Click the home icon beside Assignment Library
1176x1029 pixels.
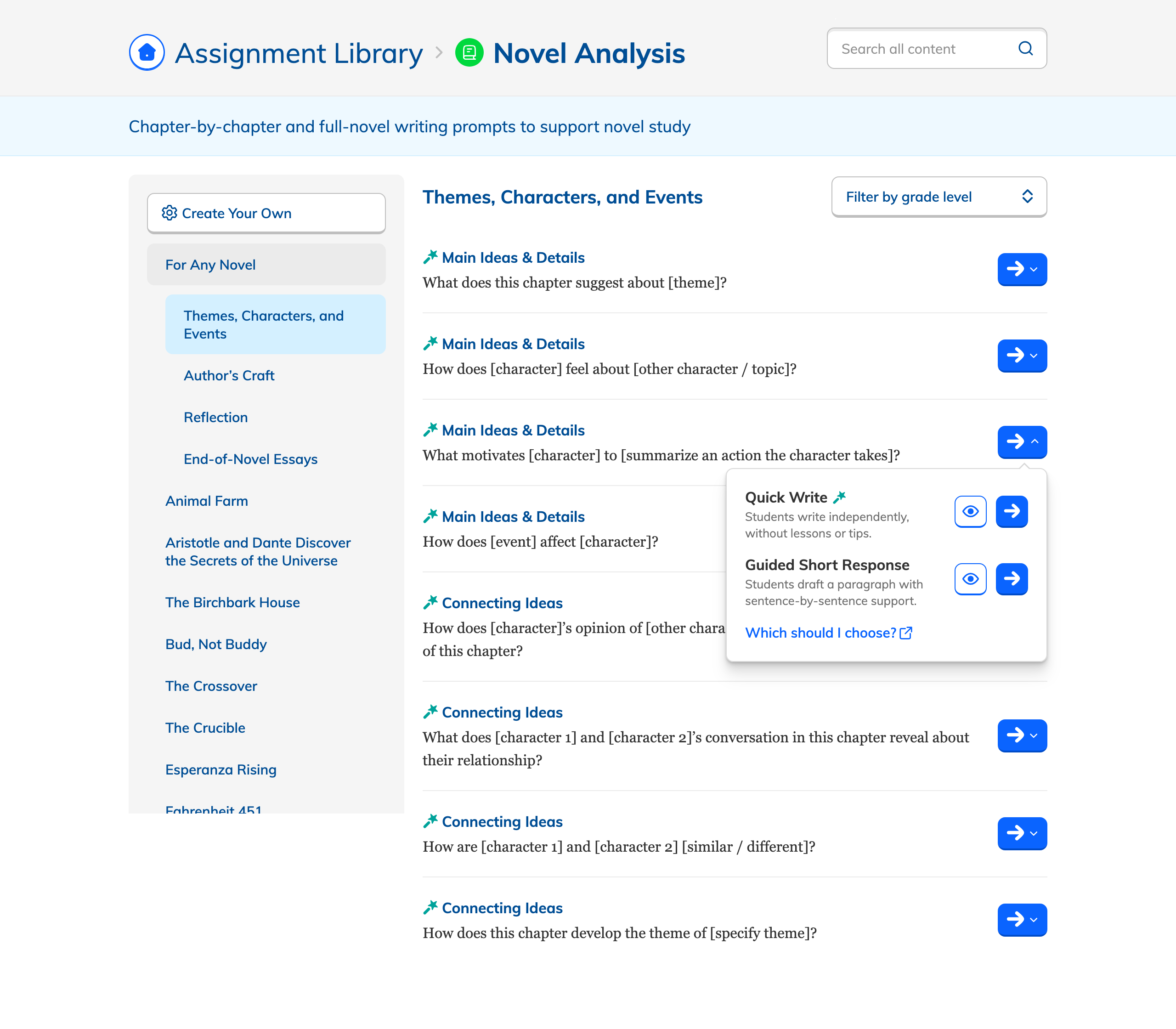[x=147, y=53]
